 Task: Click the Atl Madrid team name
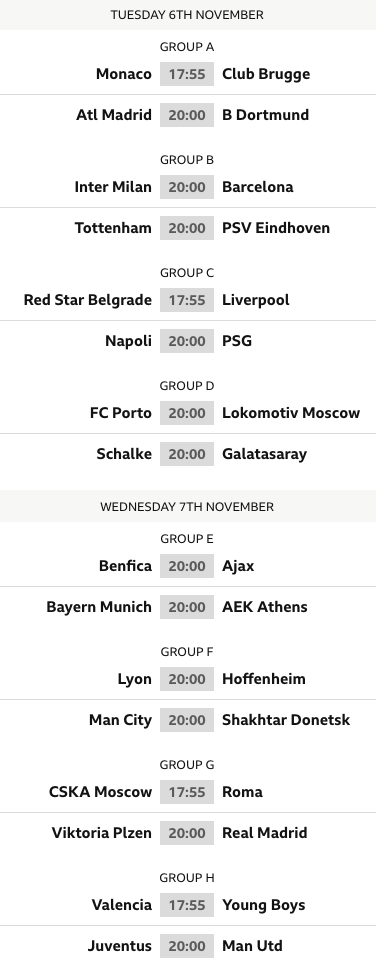tap(114, 115)
